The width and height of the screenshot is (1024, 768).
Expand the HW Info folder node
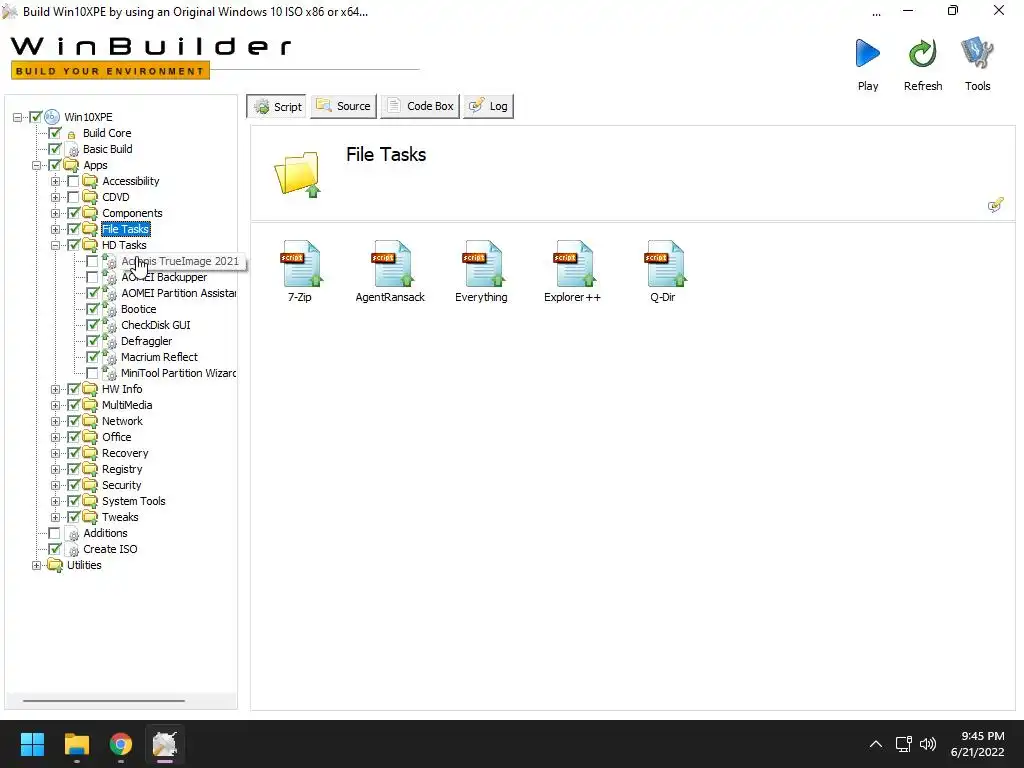[56, 389]
